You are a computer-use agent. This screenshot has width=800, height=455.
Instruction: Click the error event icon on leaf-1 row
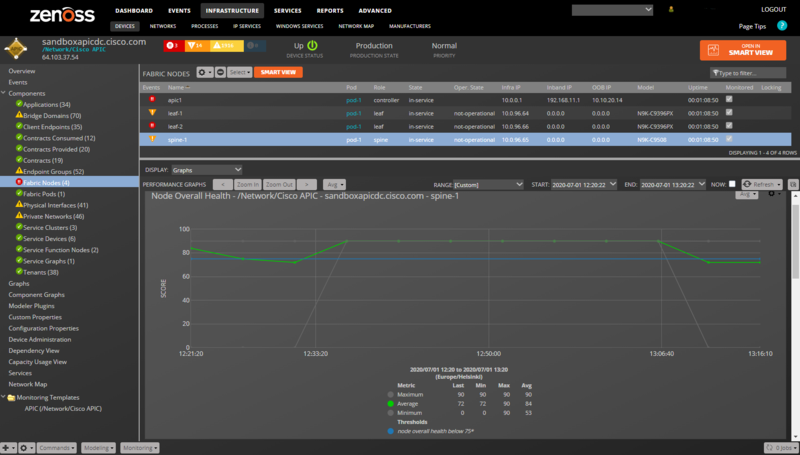(x=152, y=113)
